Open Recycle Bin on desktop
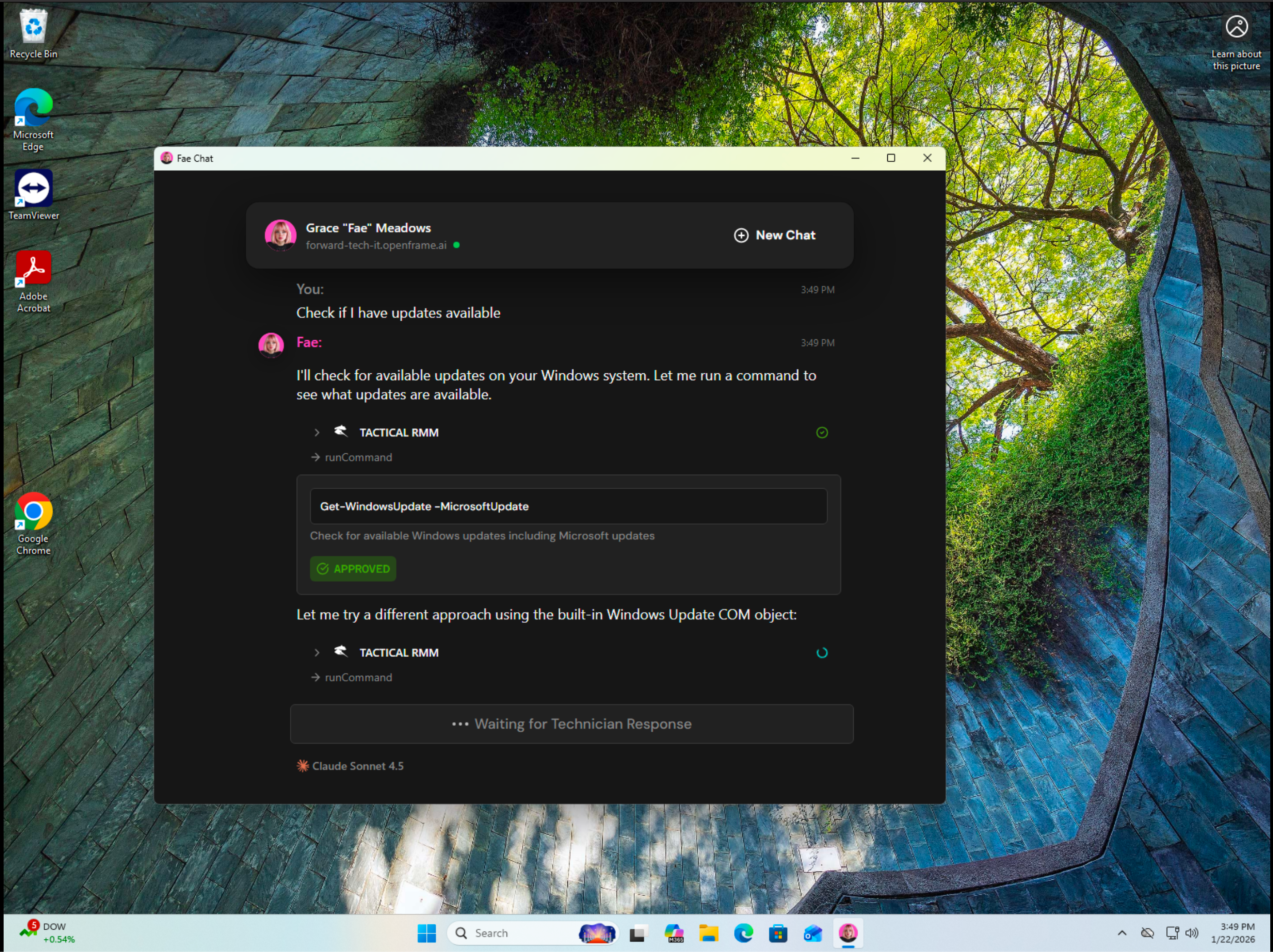 33,34
